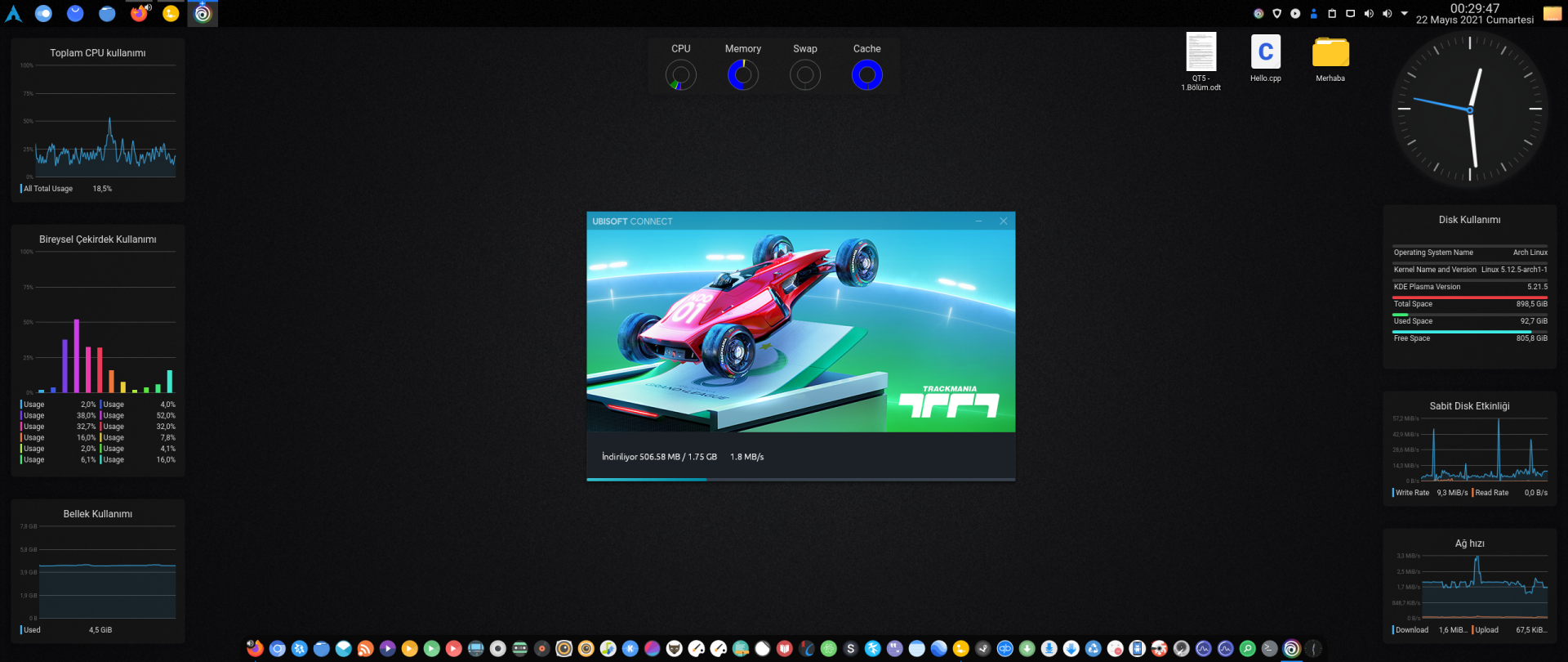Click the UBISOFT CONNECT window title

click(633, 221)
